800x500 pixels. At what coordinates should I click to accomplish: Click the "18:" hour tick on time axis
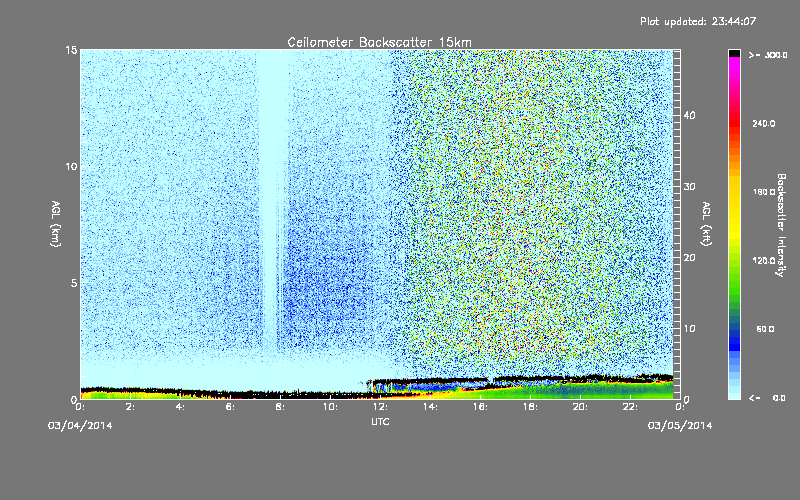point(530,407)
